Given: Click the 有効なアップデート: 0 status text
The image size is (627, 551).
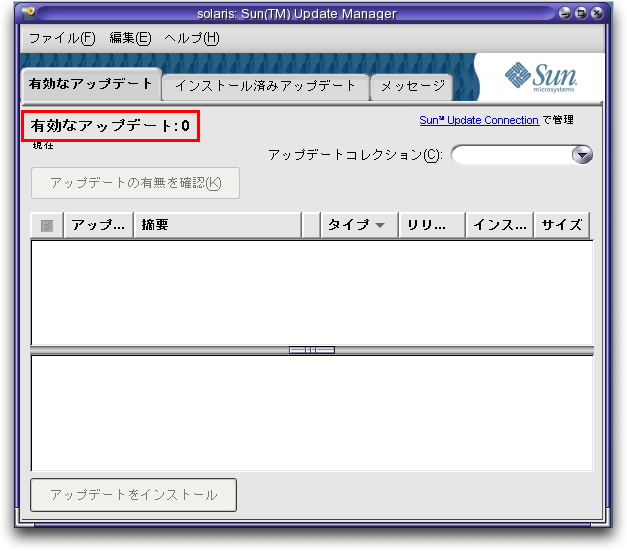Looking at the screenshot, I should tap(110, 126).
